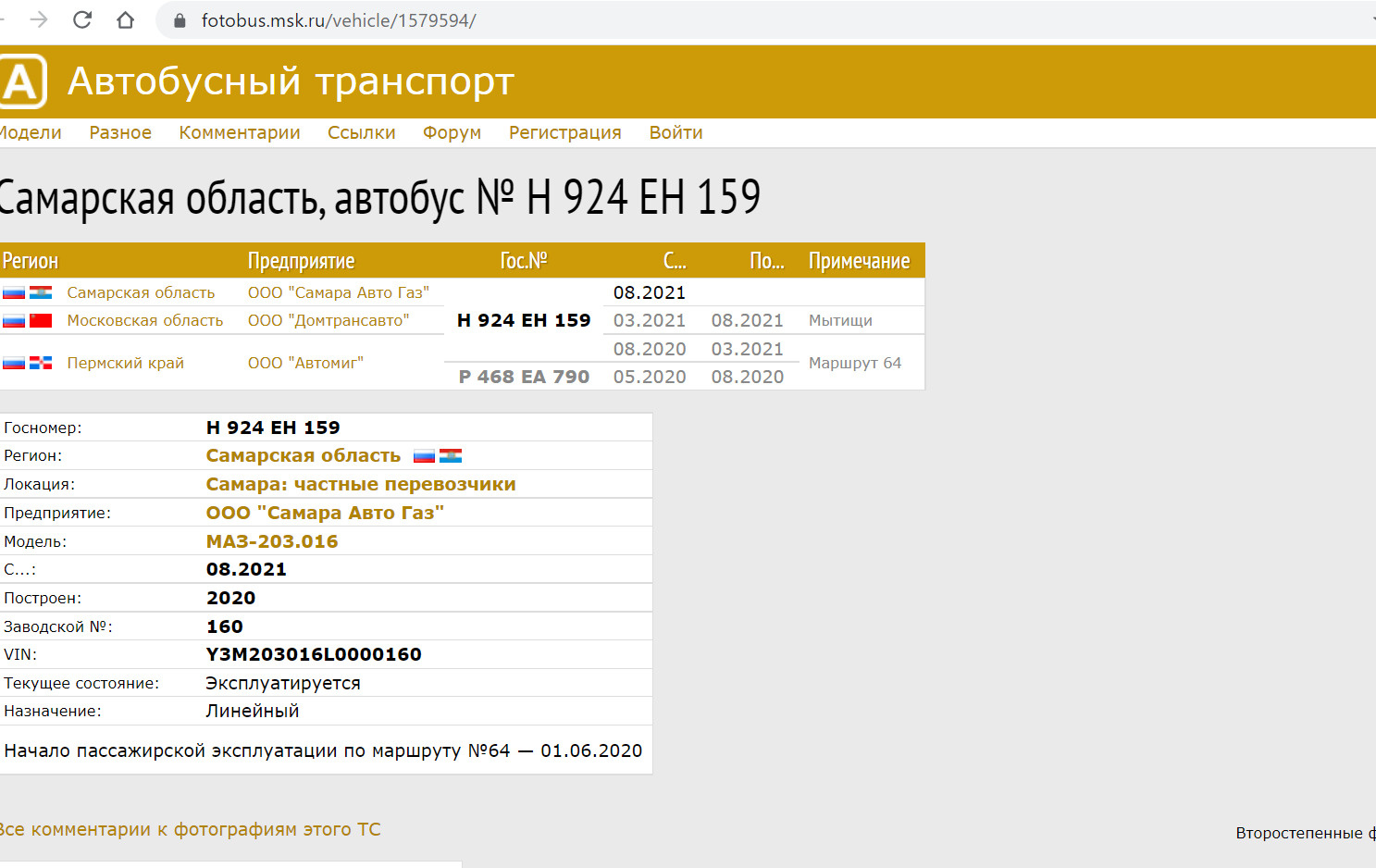Open the Модели menu
Viewport: 1376px width, 868px height.
pos(30,132)
